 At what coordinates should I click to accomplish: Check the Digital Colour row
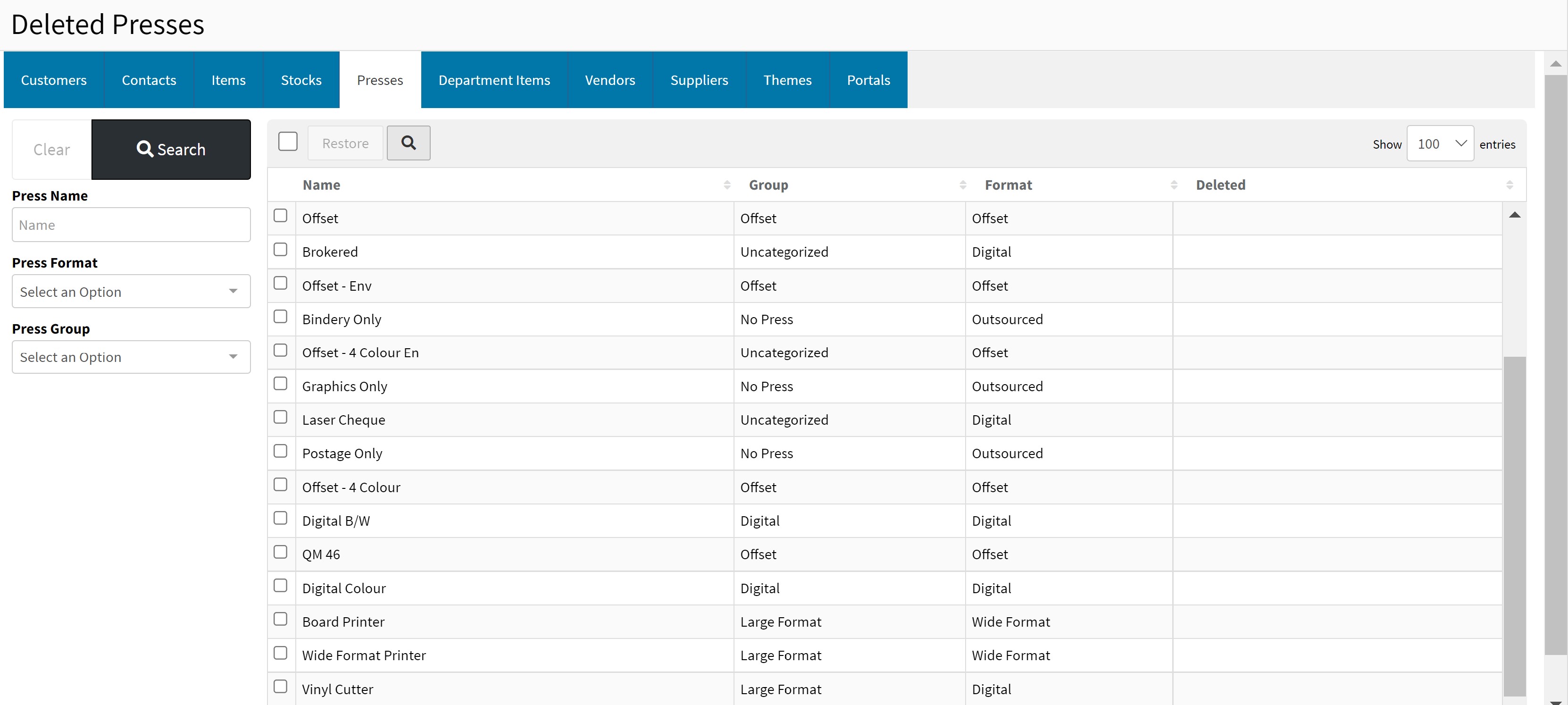click(281, 586)
